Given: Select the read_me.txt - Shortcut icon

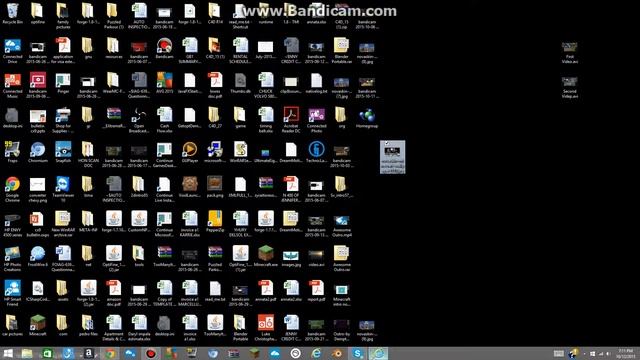Looking at the screenshot, I should [240, 16].
